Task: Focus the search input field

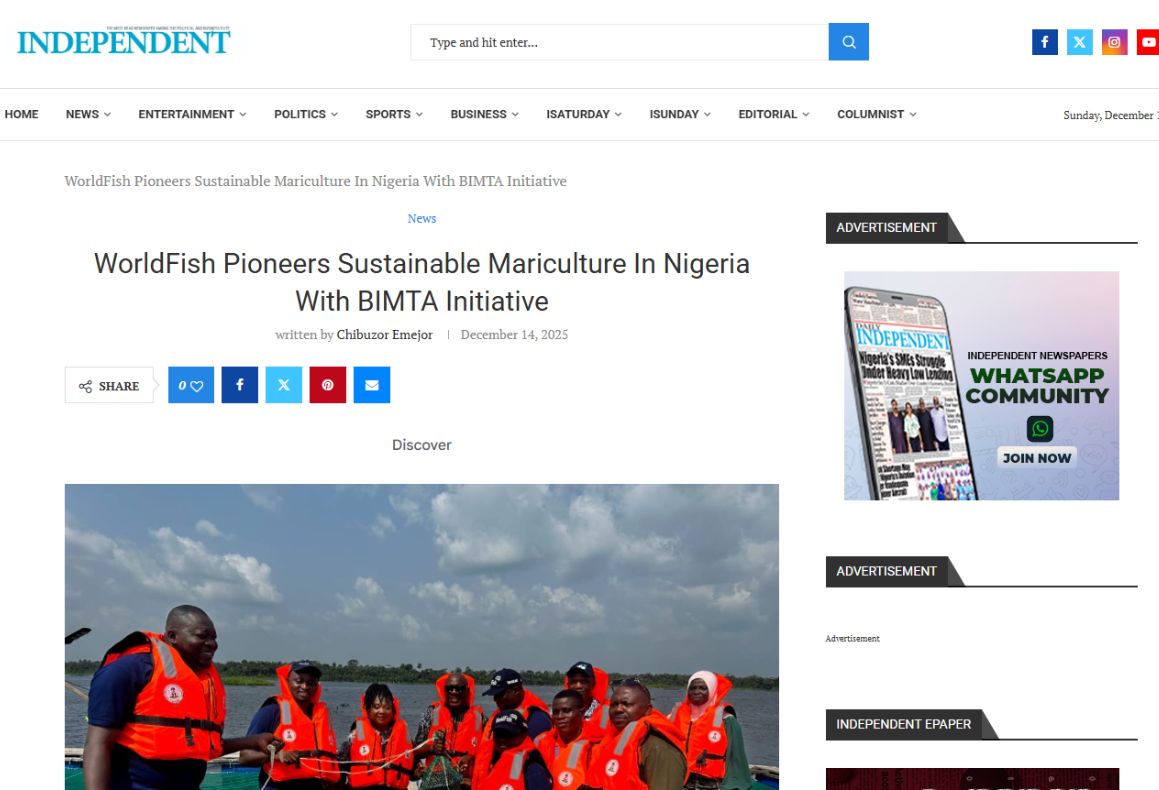Action: [620, 42]
